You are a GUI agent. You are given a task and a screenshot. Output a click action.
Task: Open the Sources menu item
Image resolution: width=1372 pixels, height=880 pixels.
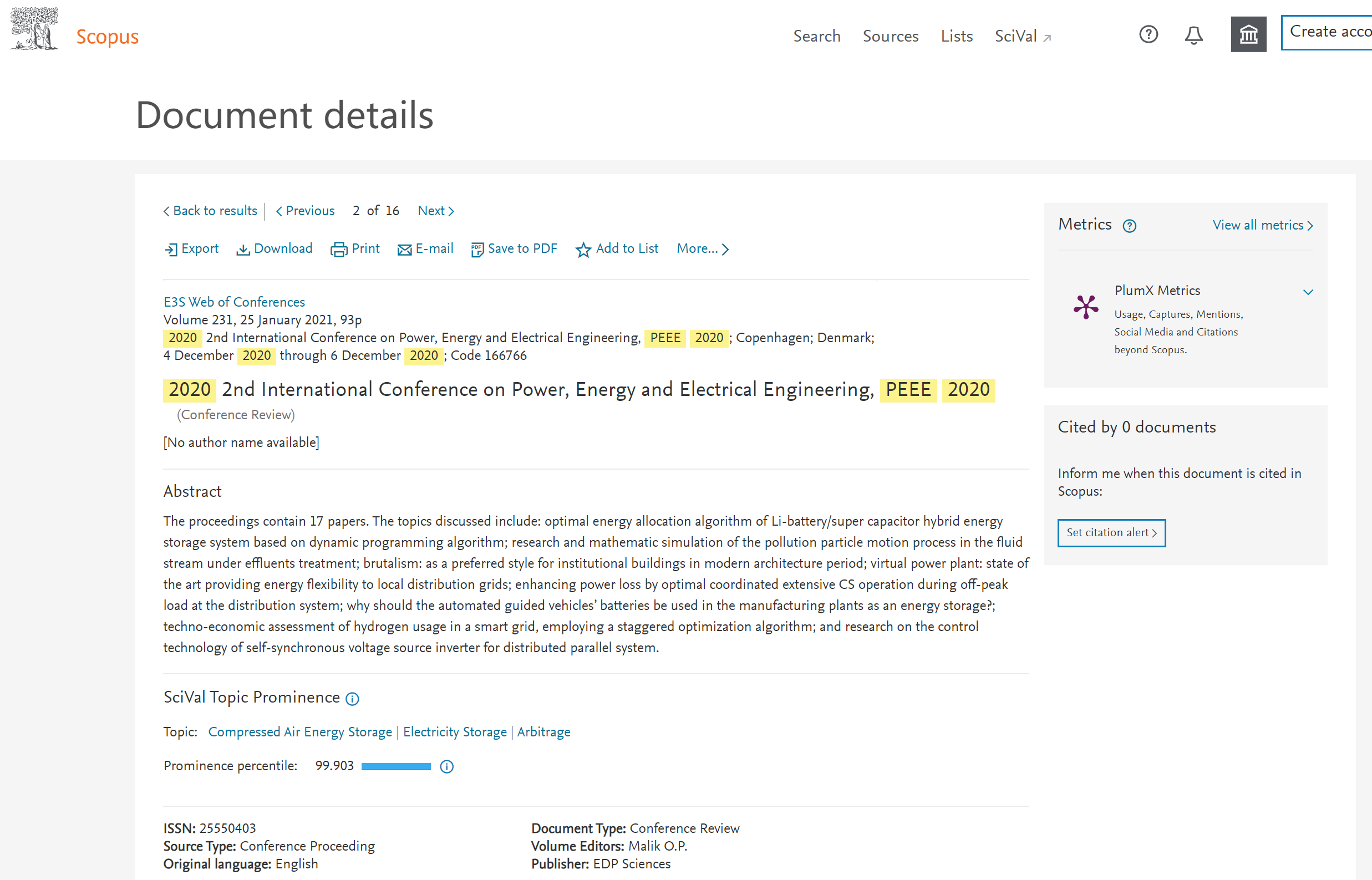[890, 36]
